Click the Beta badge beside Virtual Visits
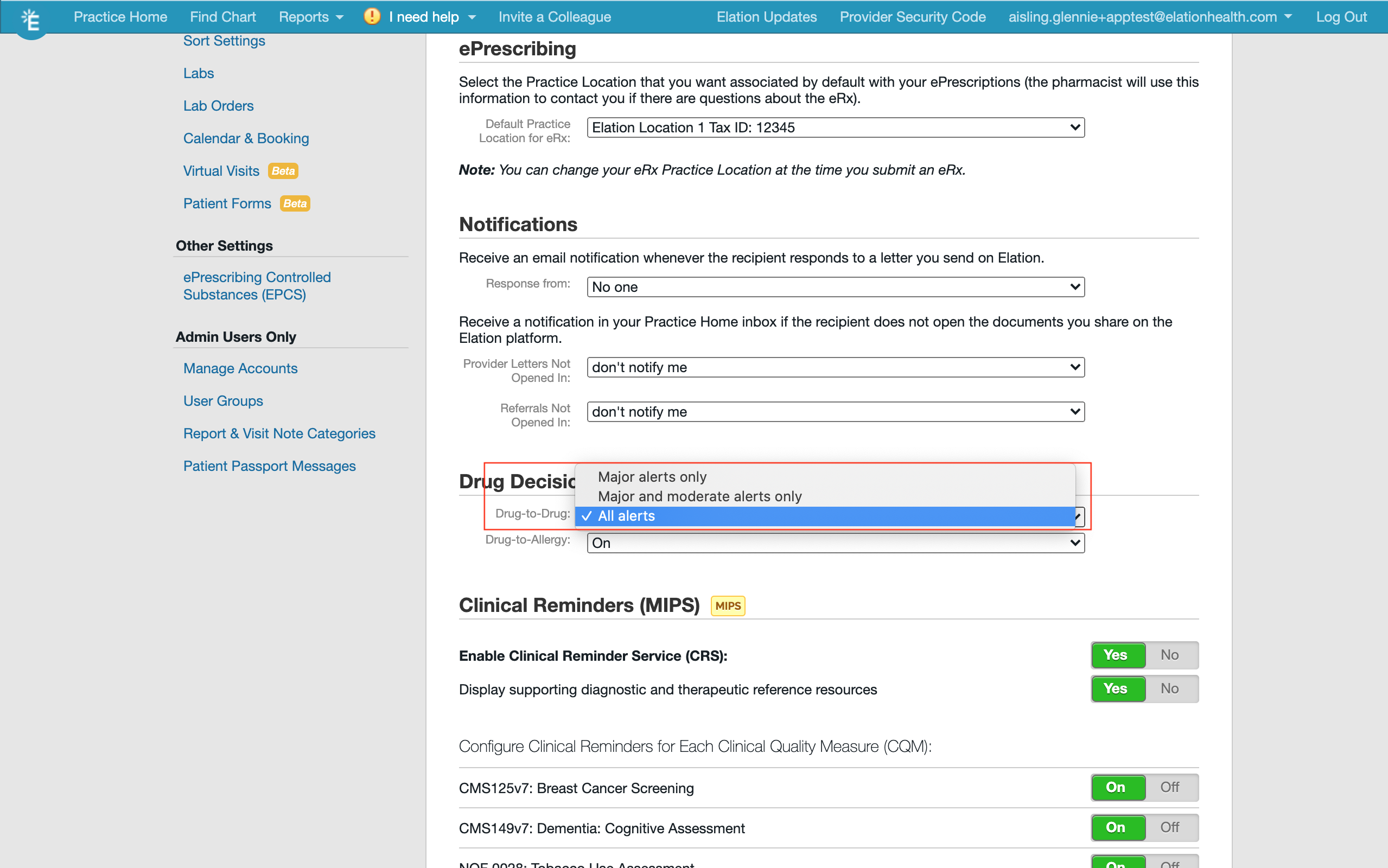Screen dimensions: 1388x868 [x=283, y=171]
